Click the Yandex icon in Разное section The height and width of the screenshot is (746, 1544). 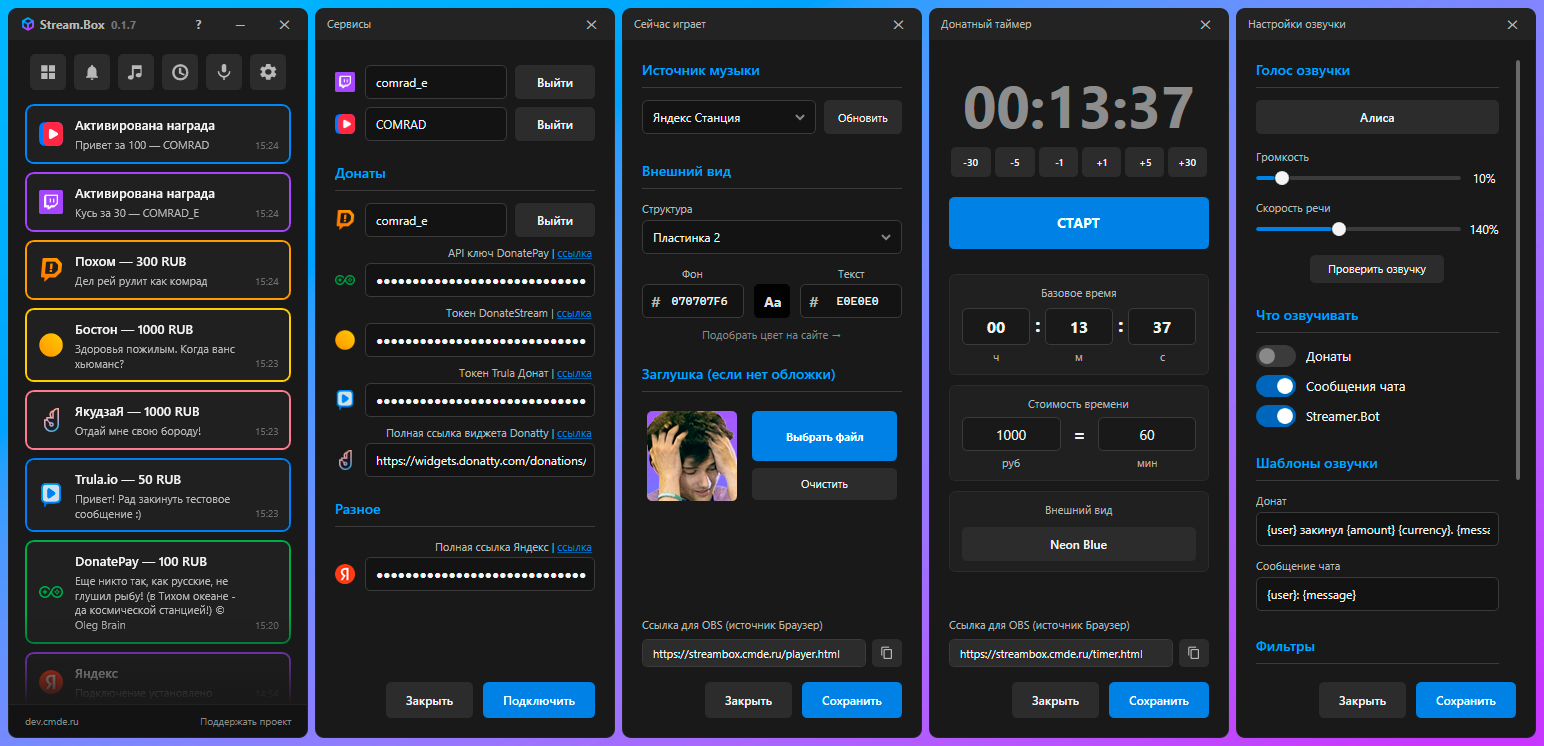[345, 573]
